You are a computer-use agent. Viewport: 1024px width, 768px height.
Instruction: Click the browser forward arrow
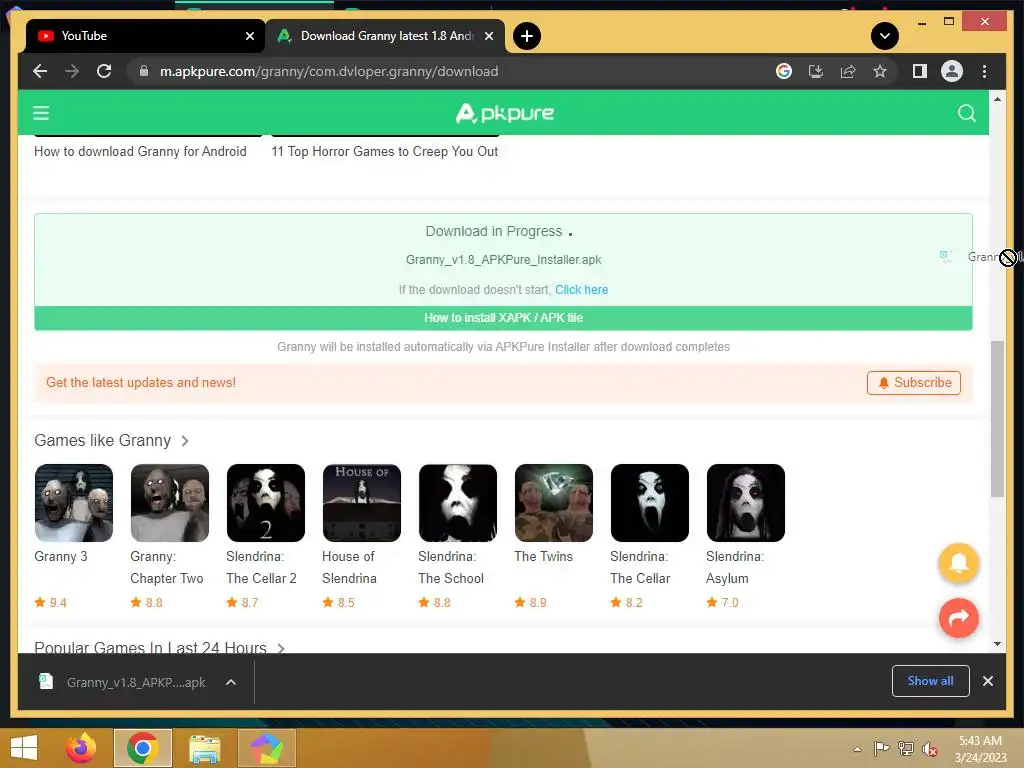point(72,71)
